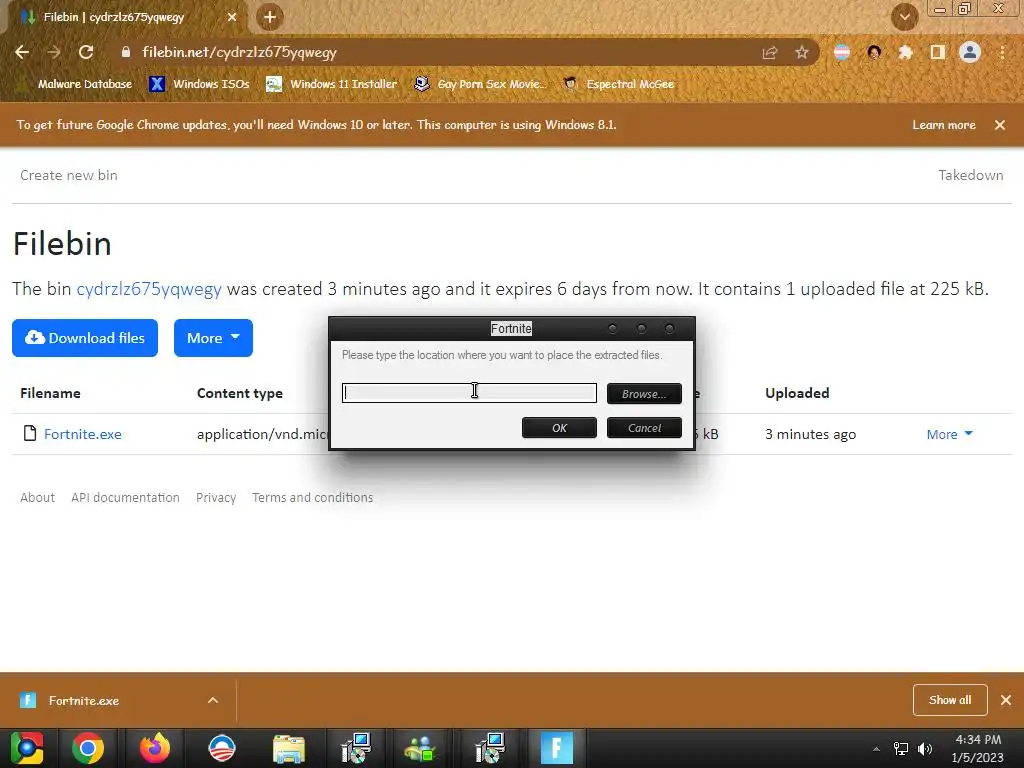Open the Fortnite.exe file link
The height and width of the screenshot is (768, 1024).
(x=83, y=434)
